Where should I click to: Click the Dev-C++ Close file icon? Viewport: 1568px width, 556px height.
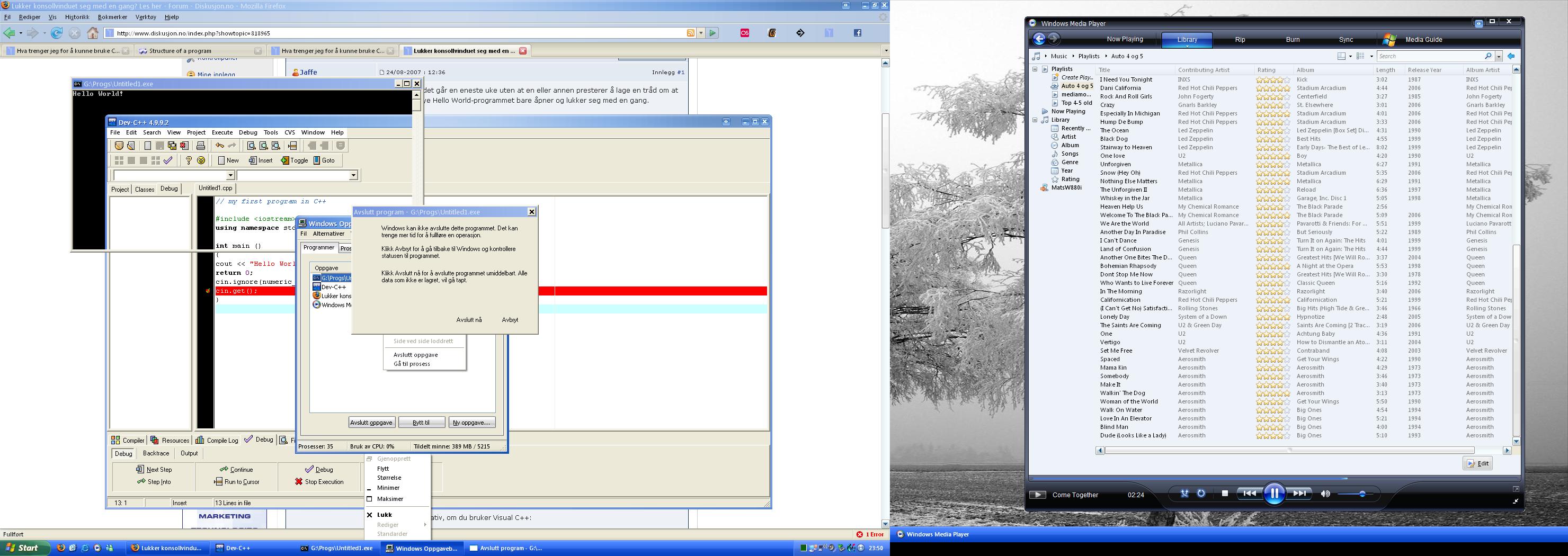point(184,146)
